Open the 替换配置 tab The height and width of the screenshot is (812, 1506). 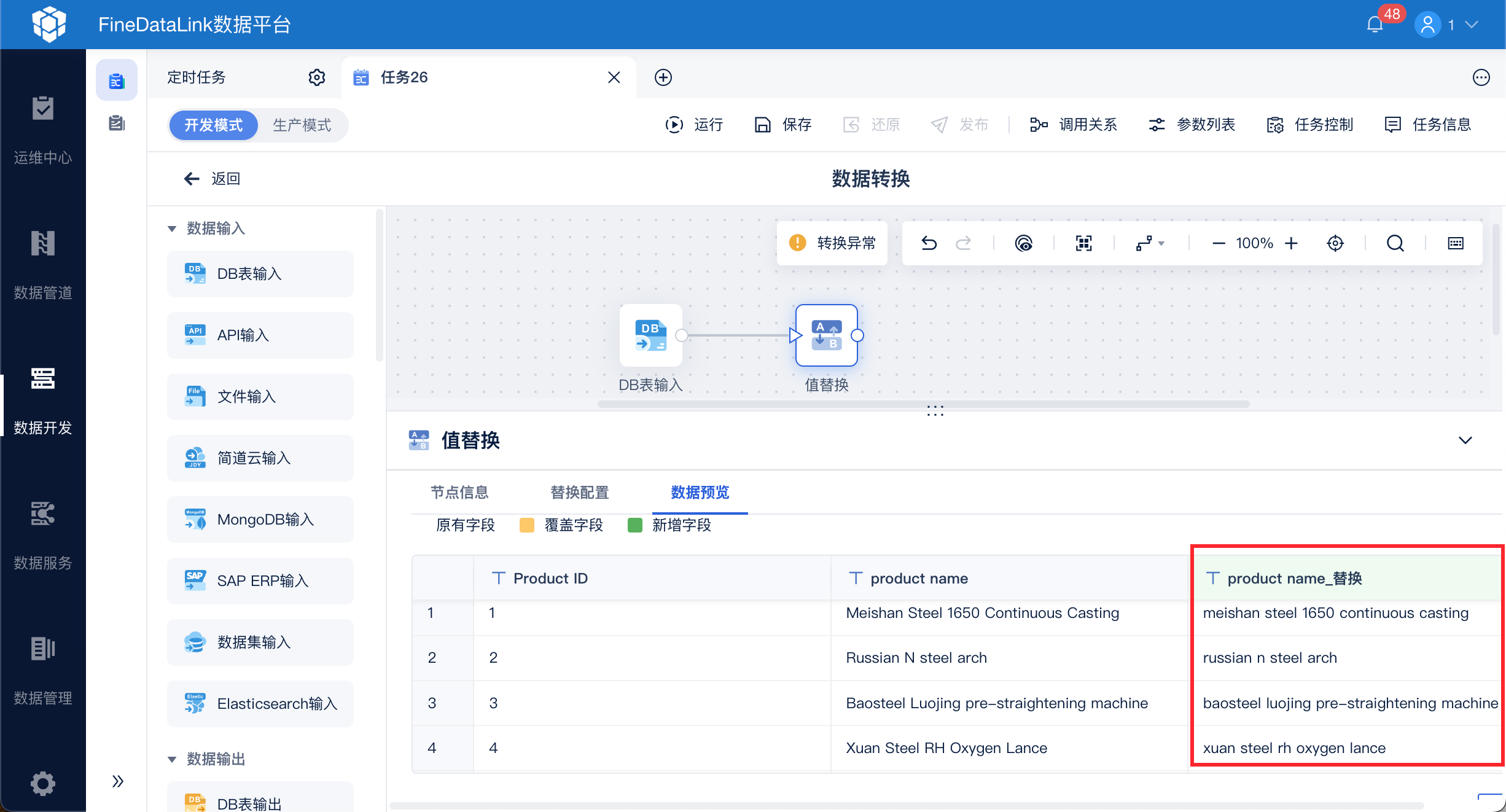tap(579, 493)
